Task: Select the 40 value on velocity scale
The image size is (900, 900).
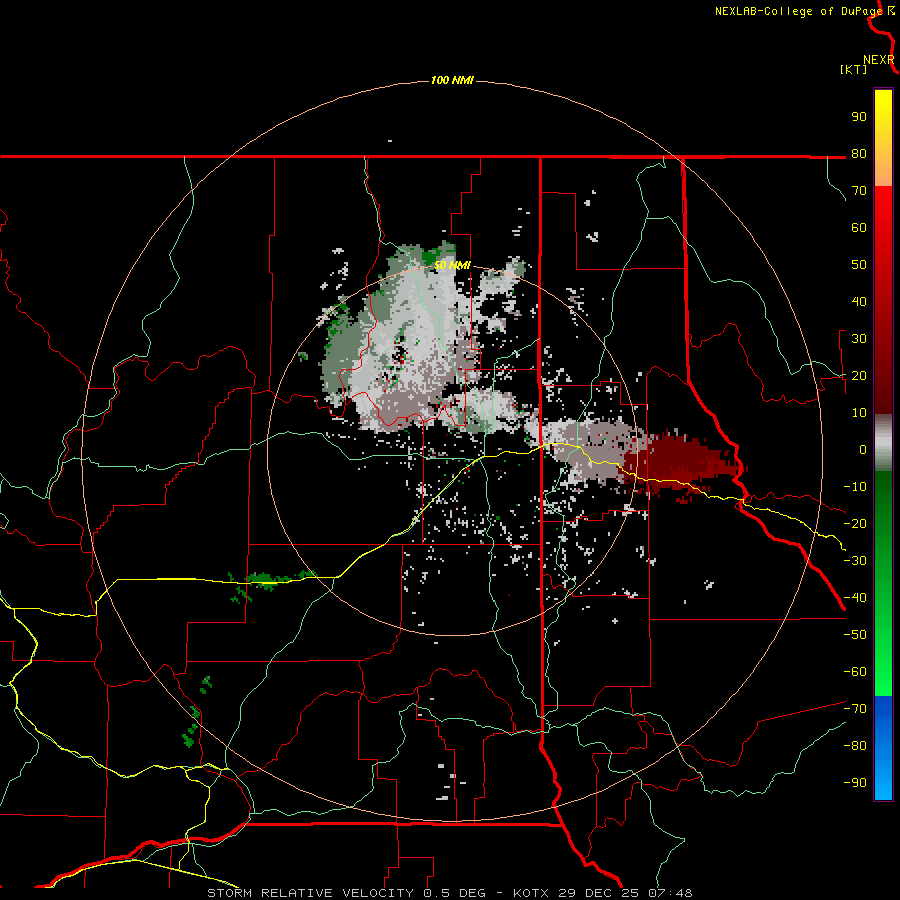Action: point(859,302)
